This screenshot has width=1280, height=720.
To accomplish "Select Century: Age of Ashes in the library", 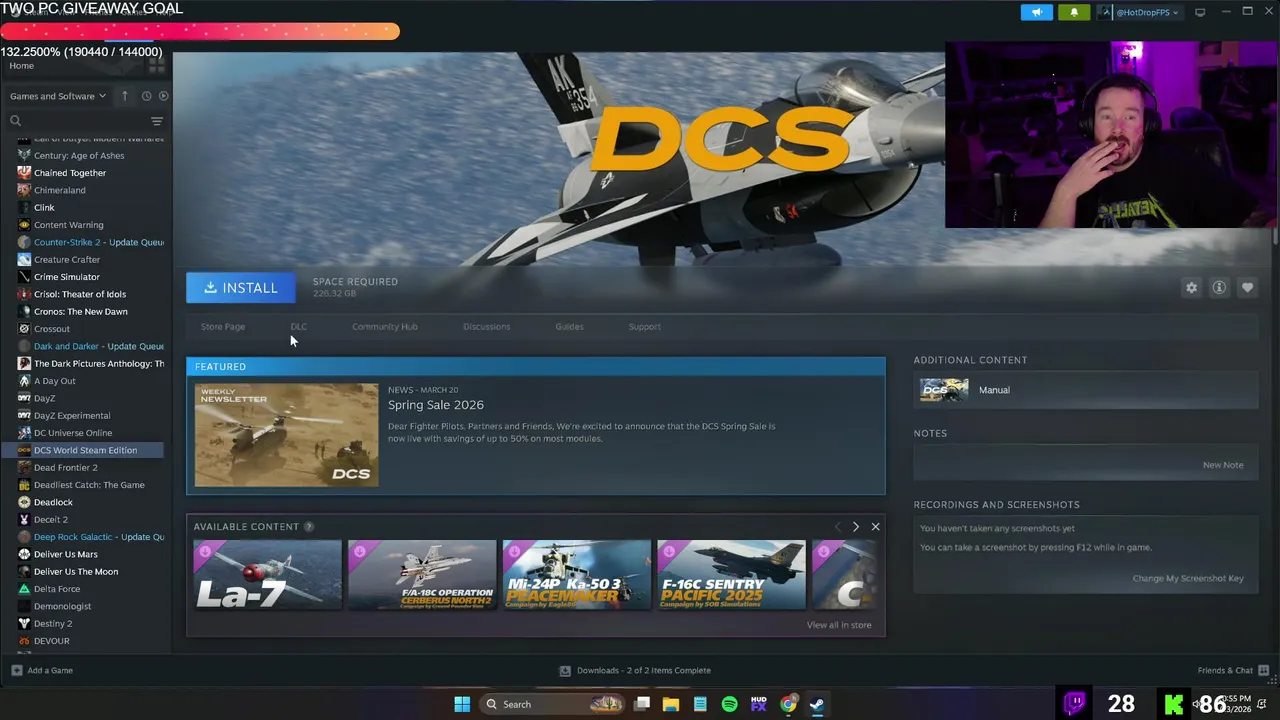I will [79, 155].
